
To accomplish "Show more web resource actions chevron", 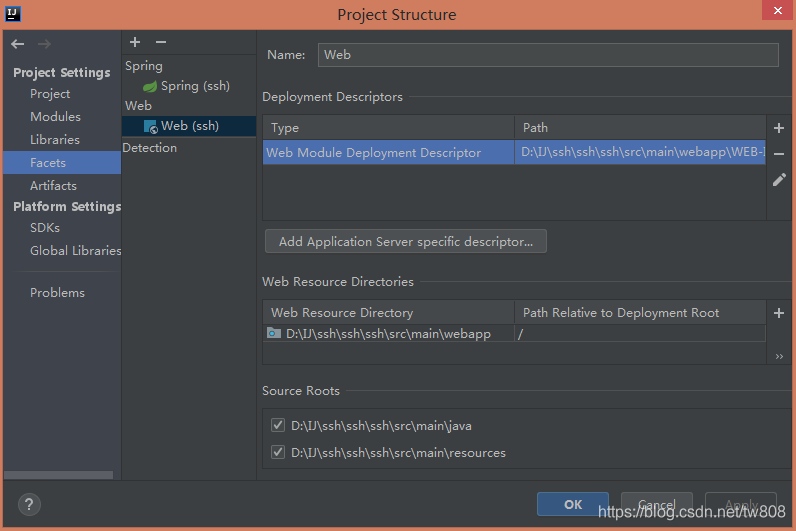I will (x=779, y=356).
